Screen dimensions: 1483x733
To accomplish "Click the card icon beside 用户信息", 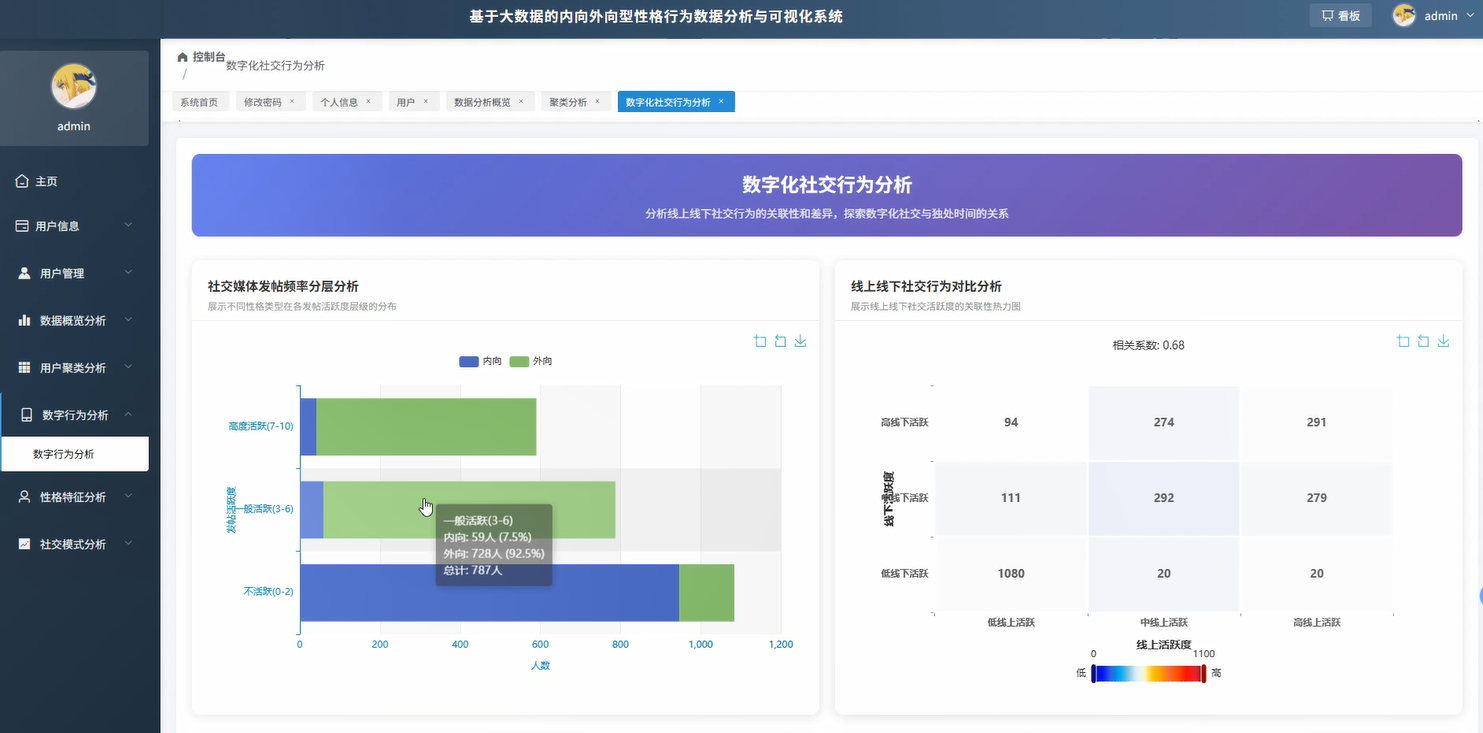I will (x=22, y=226).
